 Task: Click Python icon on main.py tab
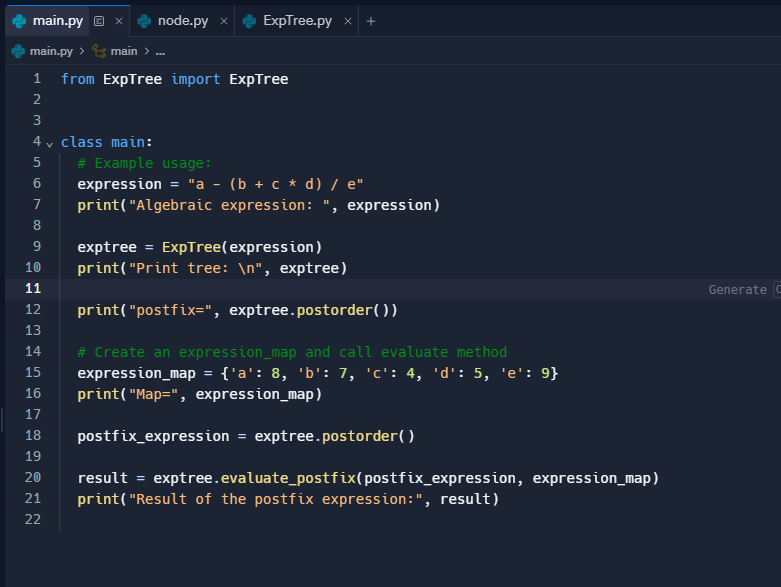click(19, 21)
